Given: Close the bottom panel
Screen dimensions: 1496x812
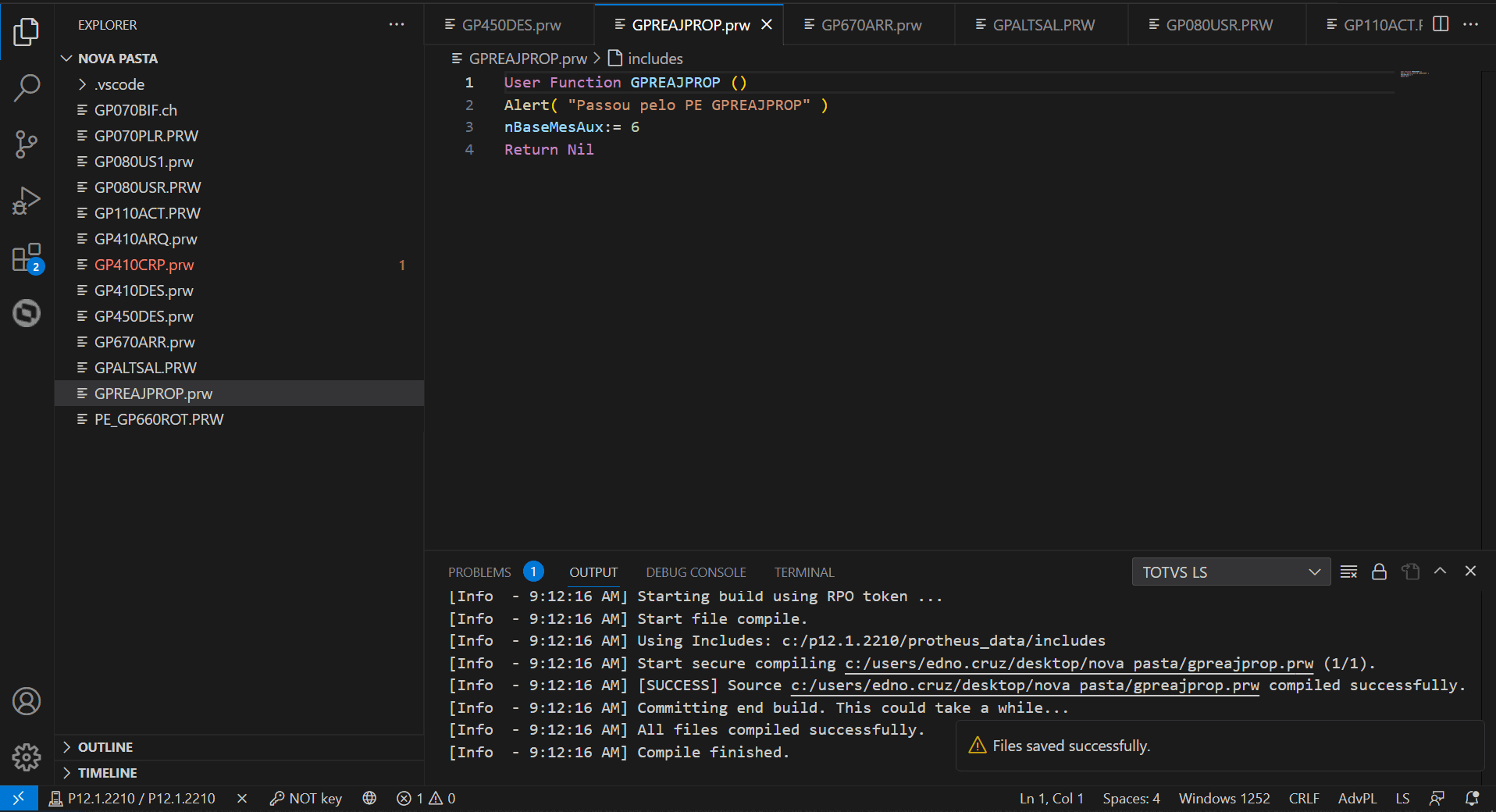Looking at the screenshot, I should pyautogui.click(x=1470, y=571).
